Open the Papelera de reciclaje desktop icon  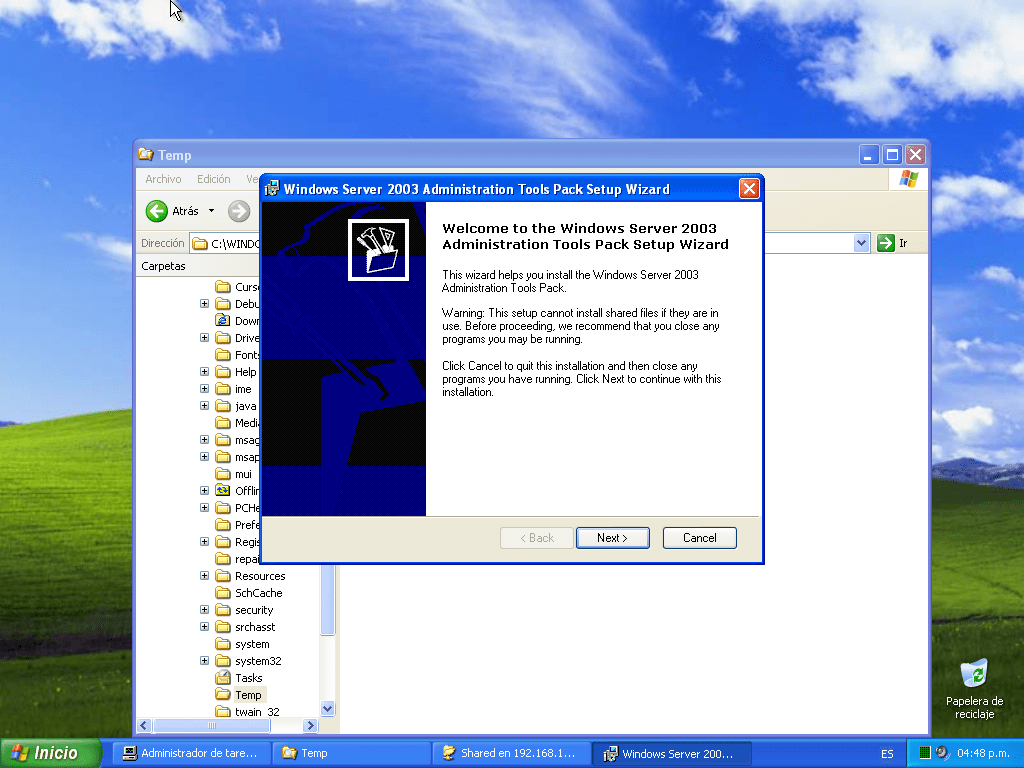[973, 674]
